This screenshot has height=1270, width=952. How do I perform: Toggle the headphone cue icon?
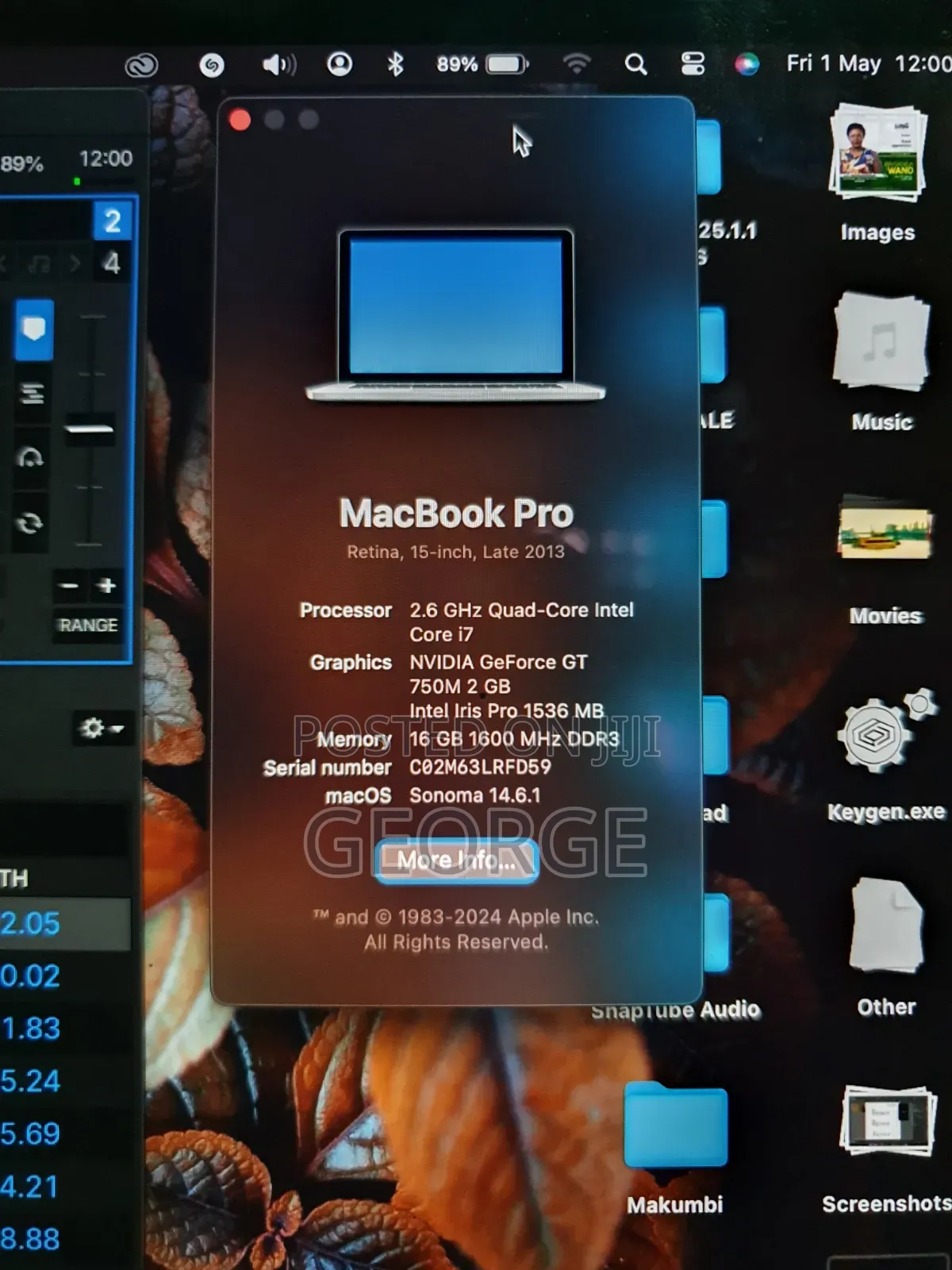pyautogui.click(x=30, y=457)
